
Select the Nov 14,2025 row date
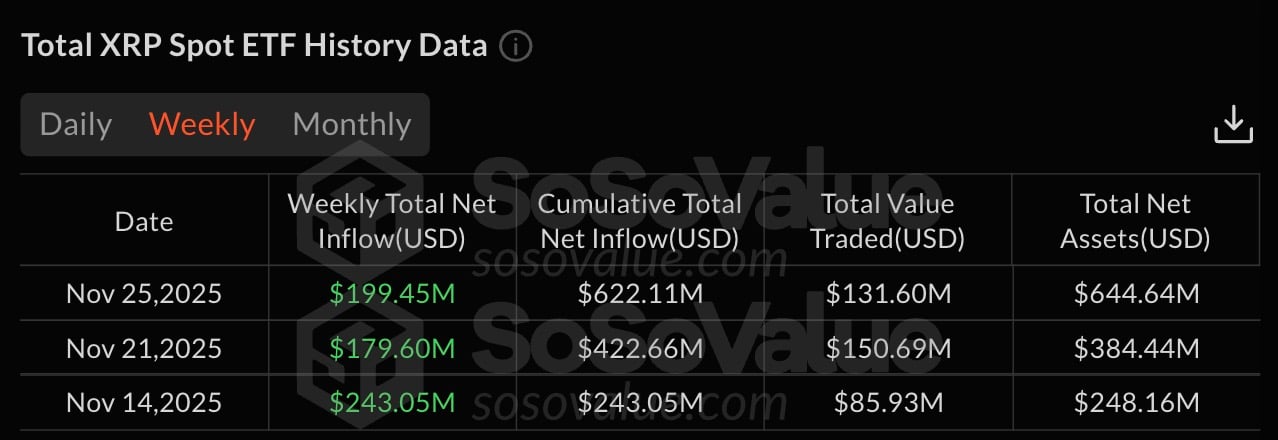[144, 403]
